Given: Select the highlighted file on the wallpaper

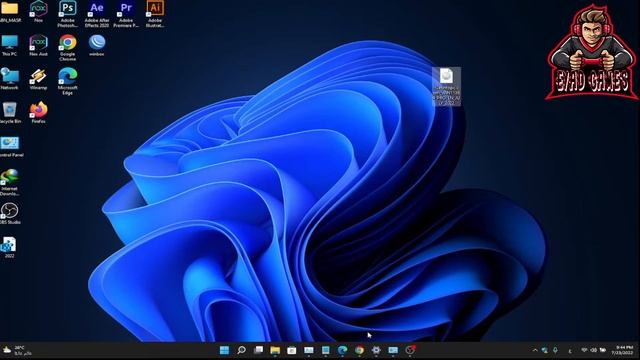Looking at the screenshot, I should 447,87.
